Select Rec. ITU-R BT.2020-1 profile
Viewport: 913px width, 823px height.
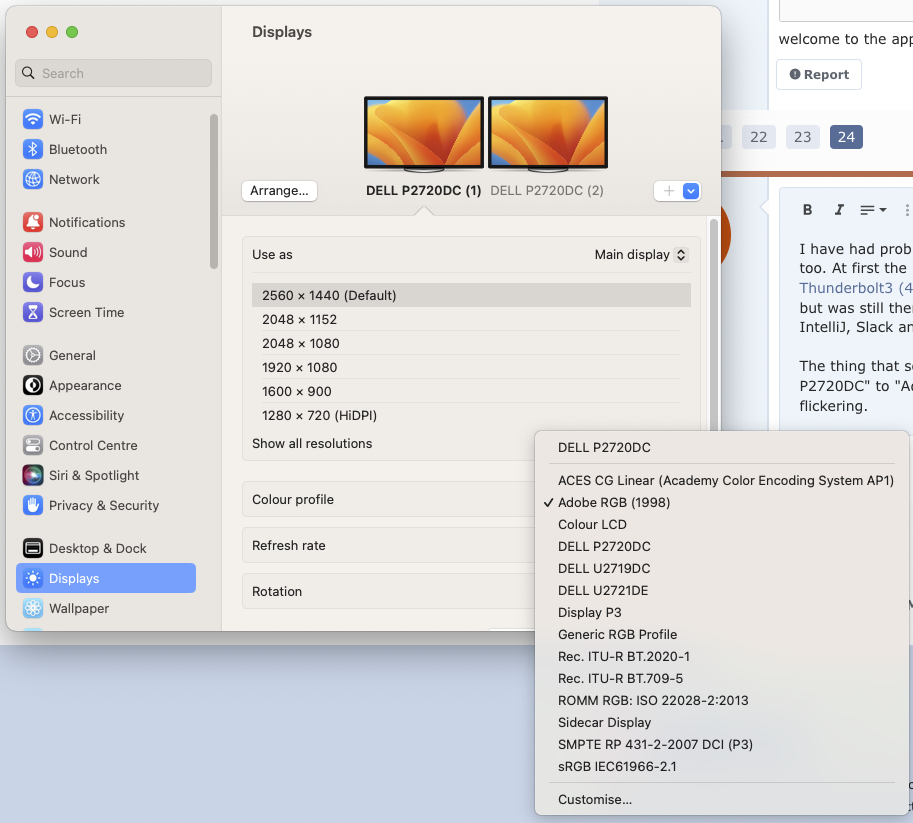point(721,656)
